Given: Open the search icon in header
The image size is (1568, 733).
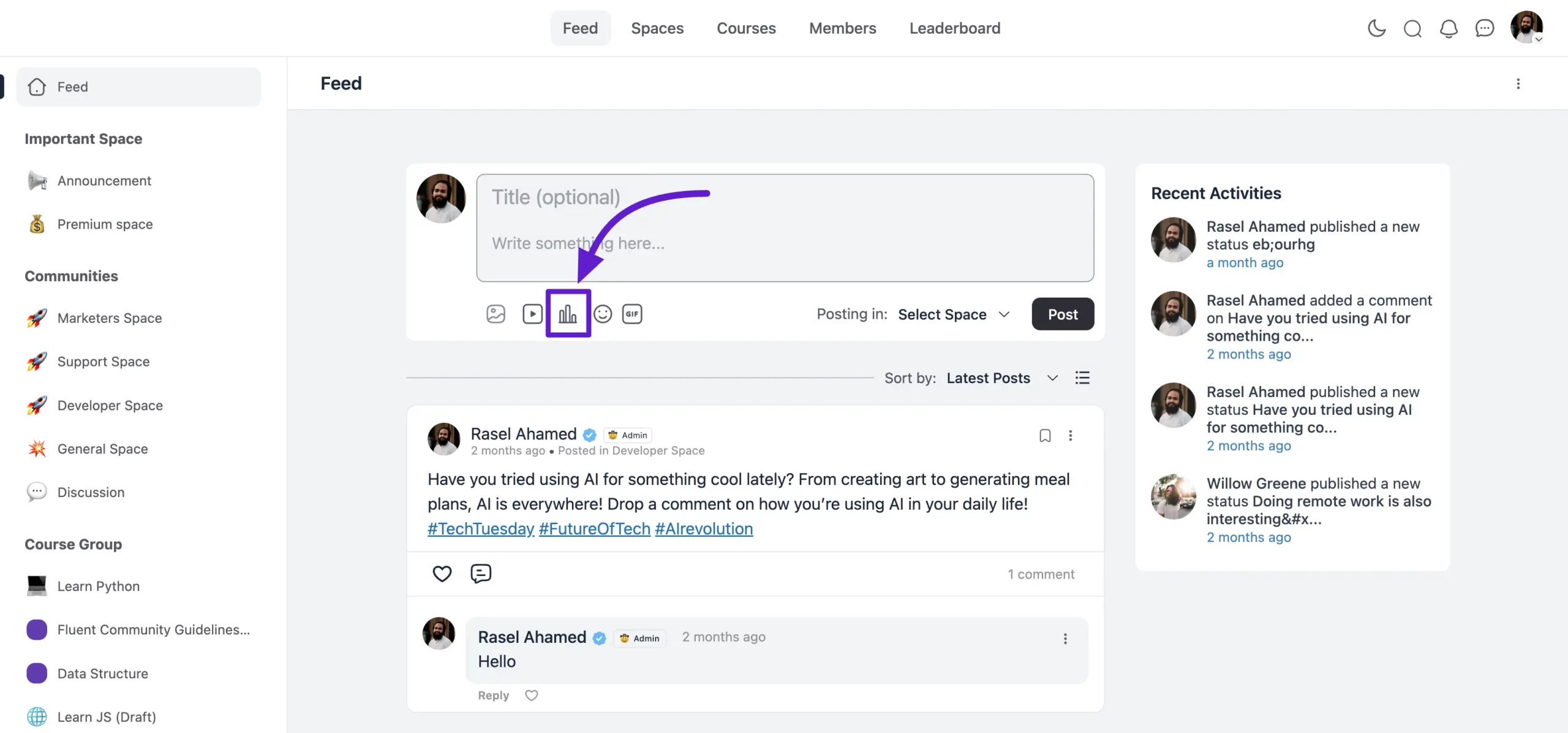Looking at the screenshot, I should [1412, 28].
